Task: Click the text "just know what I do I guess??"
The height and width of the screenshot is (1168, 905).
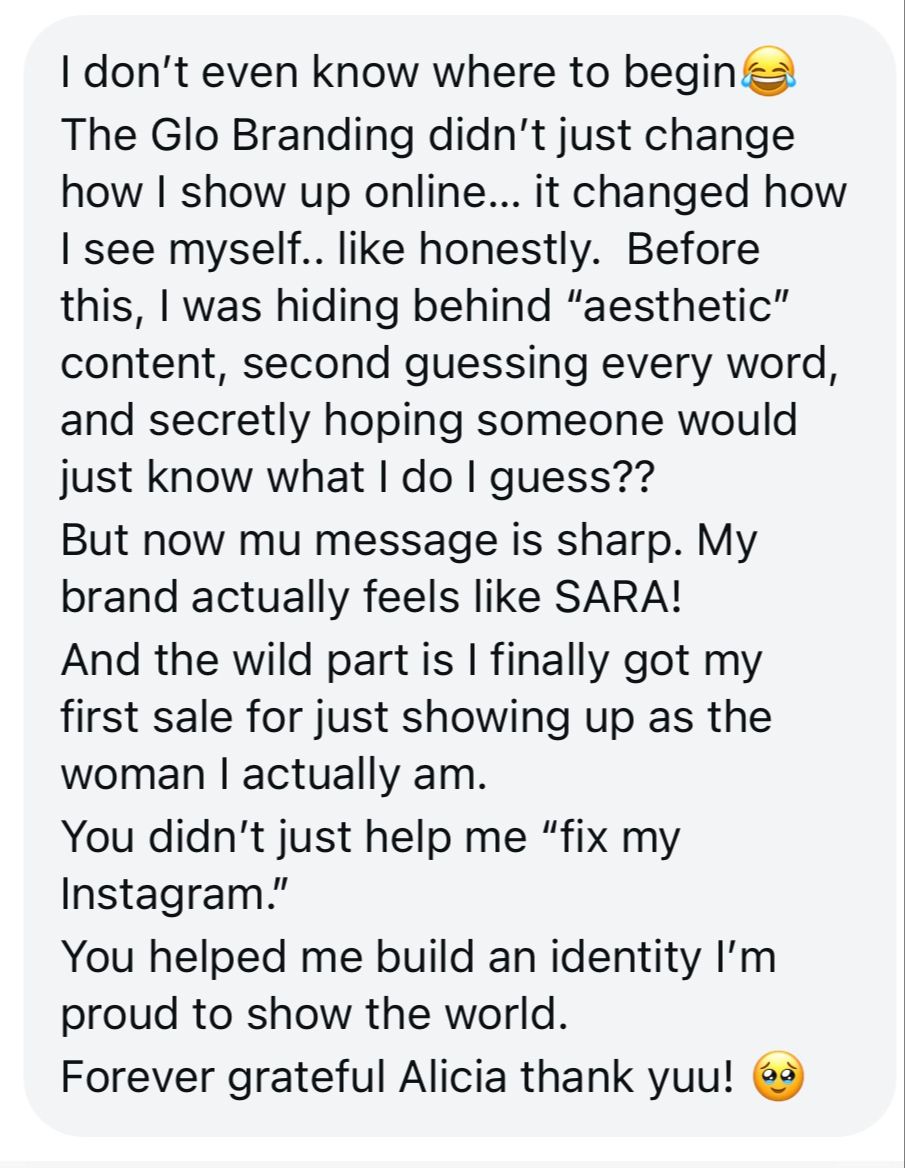Action: click(x=358, y=477)
